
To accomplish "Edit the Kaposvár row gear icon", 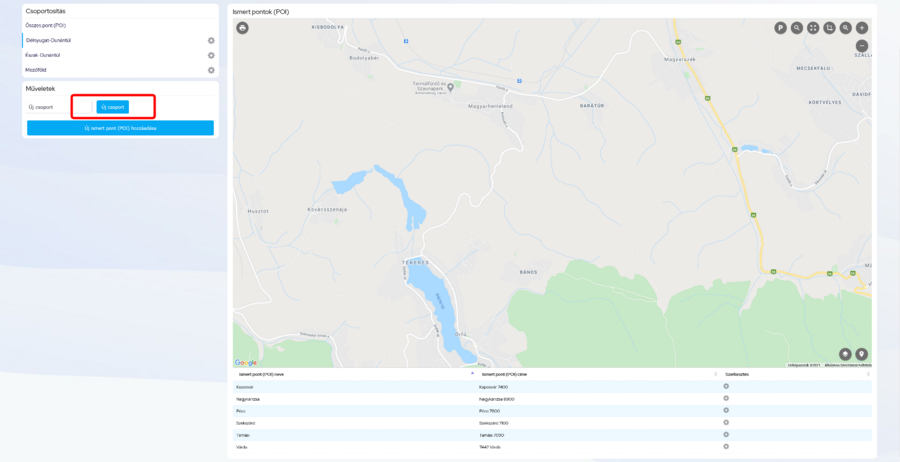I will 726,387.
